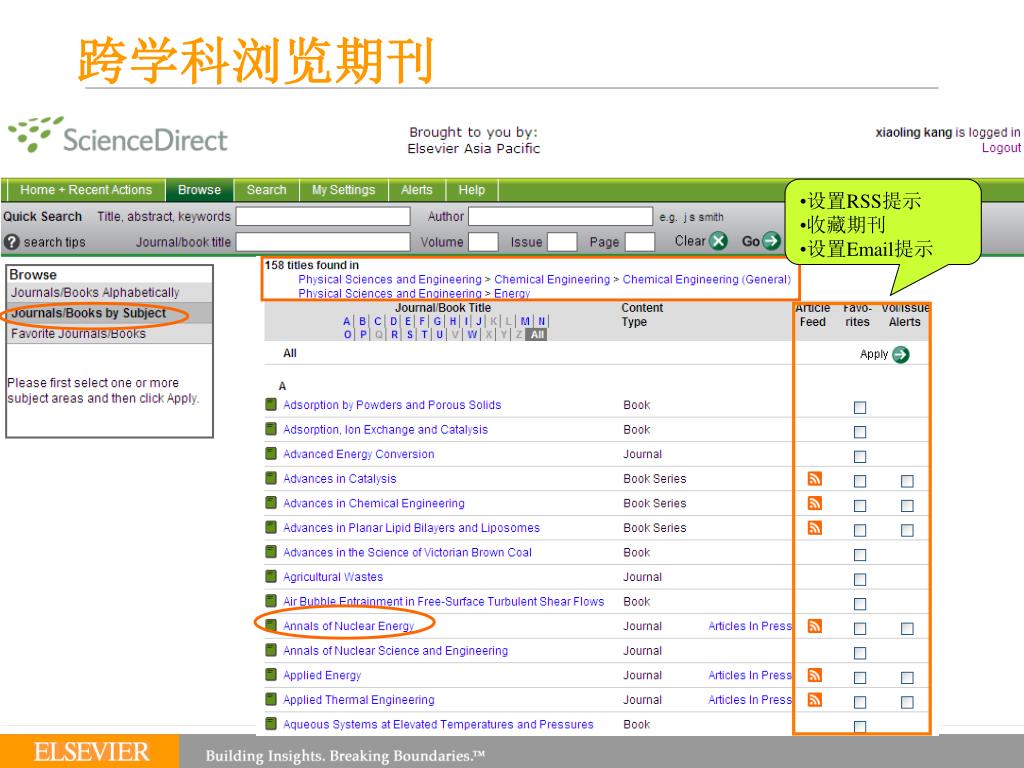The width and height of the screenshot is (1024, 768).
Task: Click the ScienceDirect logo
Action: (118, 135)
